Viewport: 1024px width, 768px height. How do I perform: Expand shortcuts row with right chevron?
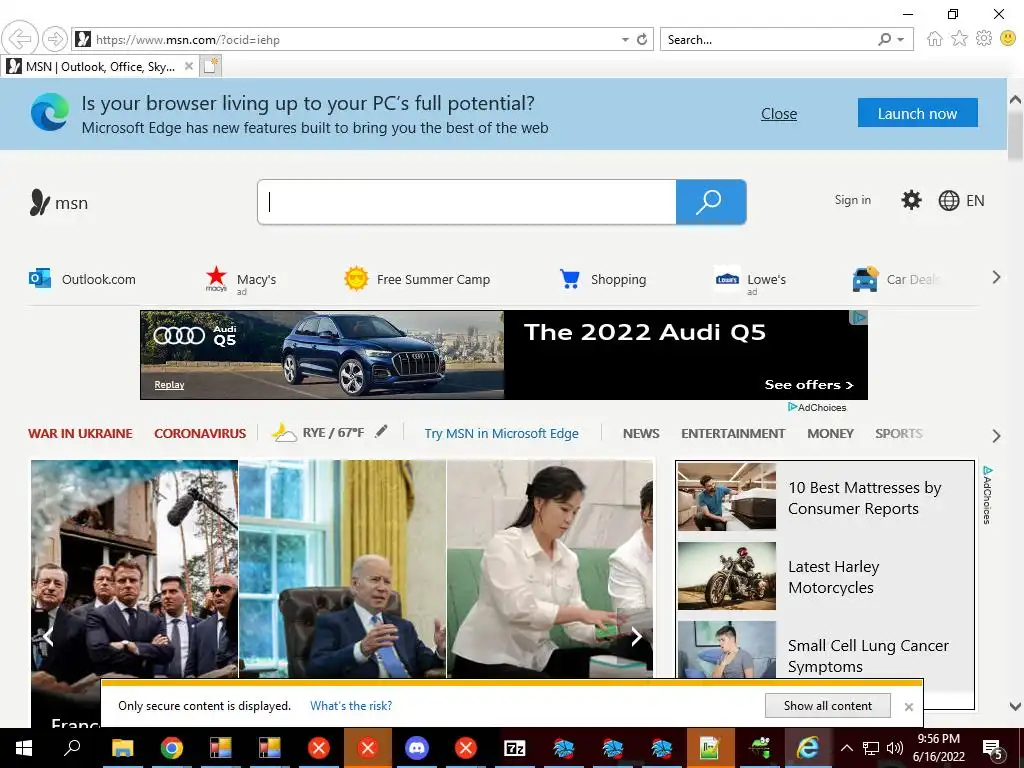tap(996, 278)
